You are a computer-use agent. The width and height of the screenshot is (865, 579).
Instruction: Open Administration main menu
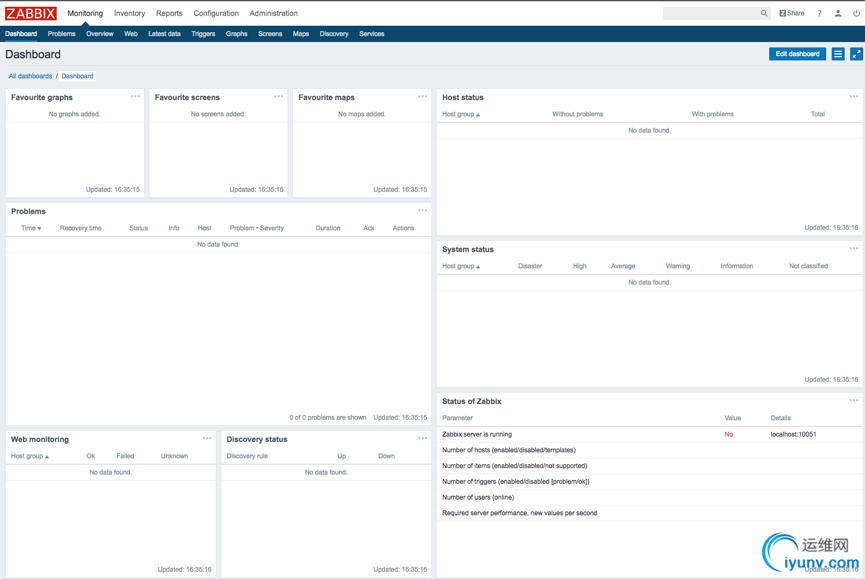click(273, 13)
